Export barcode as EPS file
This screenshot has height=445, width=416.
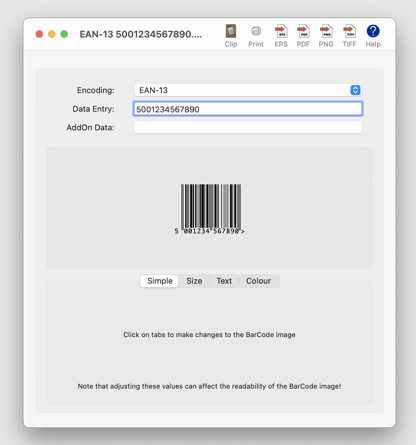[x=281, y=36]
